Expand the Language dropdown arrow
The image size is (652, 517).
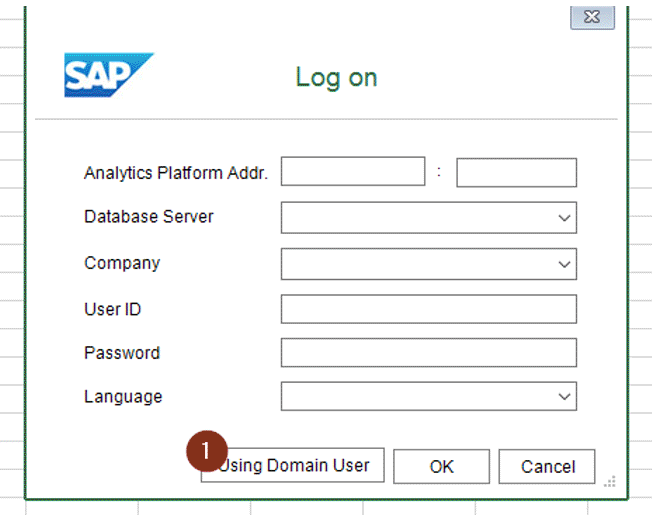(564, 396)
